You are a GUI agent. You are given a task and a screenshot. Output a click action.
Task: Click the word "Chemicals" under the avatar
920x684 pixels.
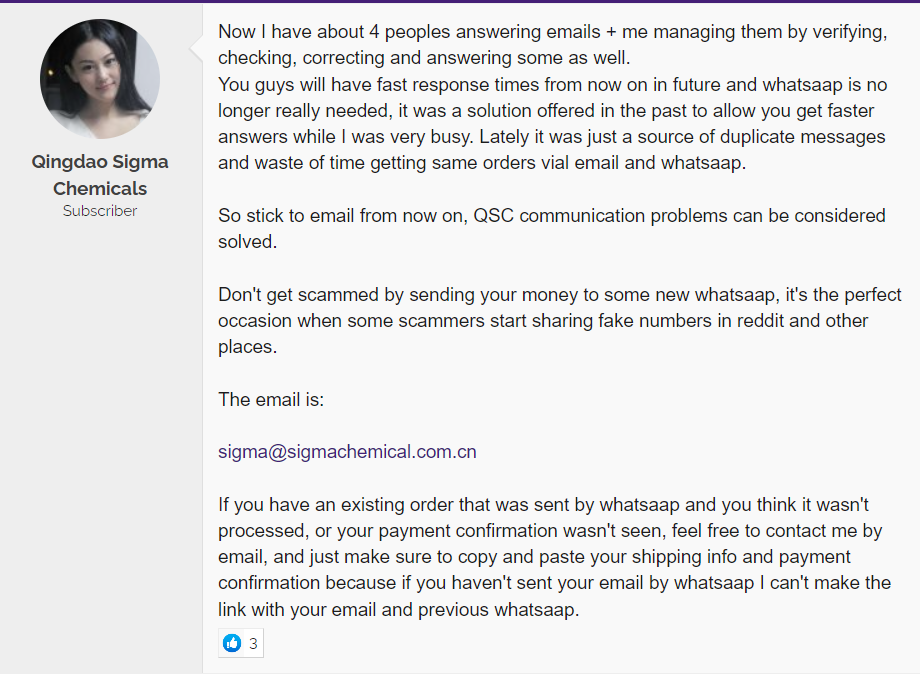click(100, 188)
